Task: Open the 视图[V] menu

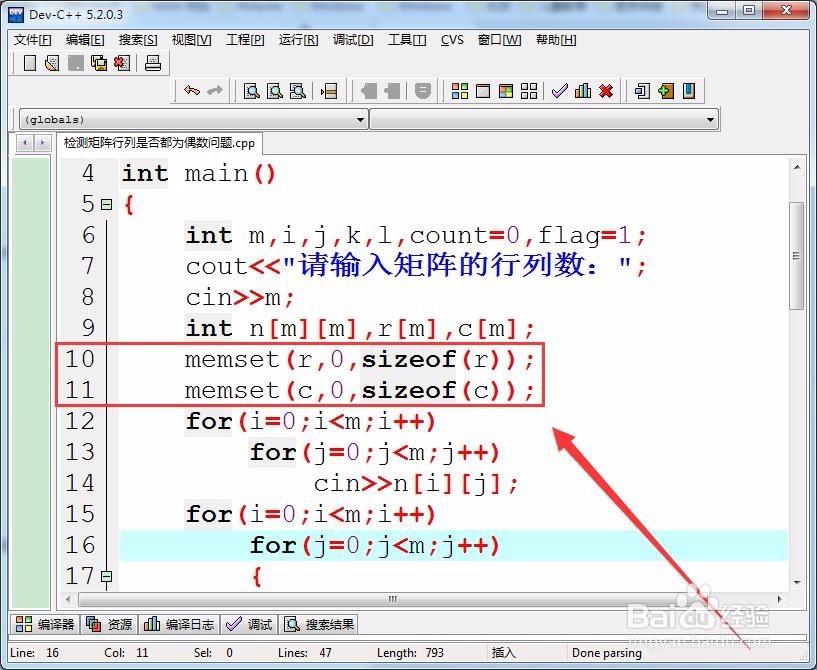Action: (x=192, y=40)
